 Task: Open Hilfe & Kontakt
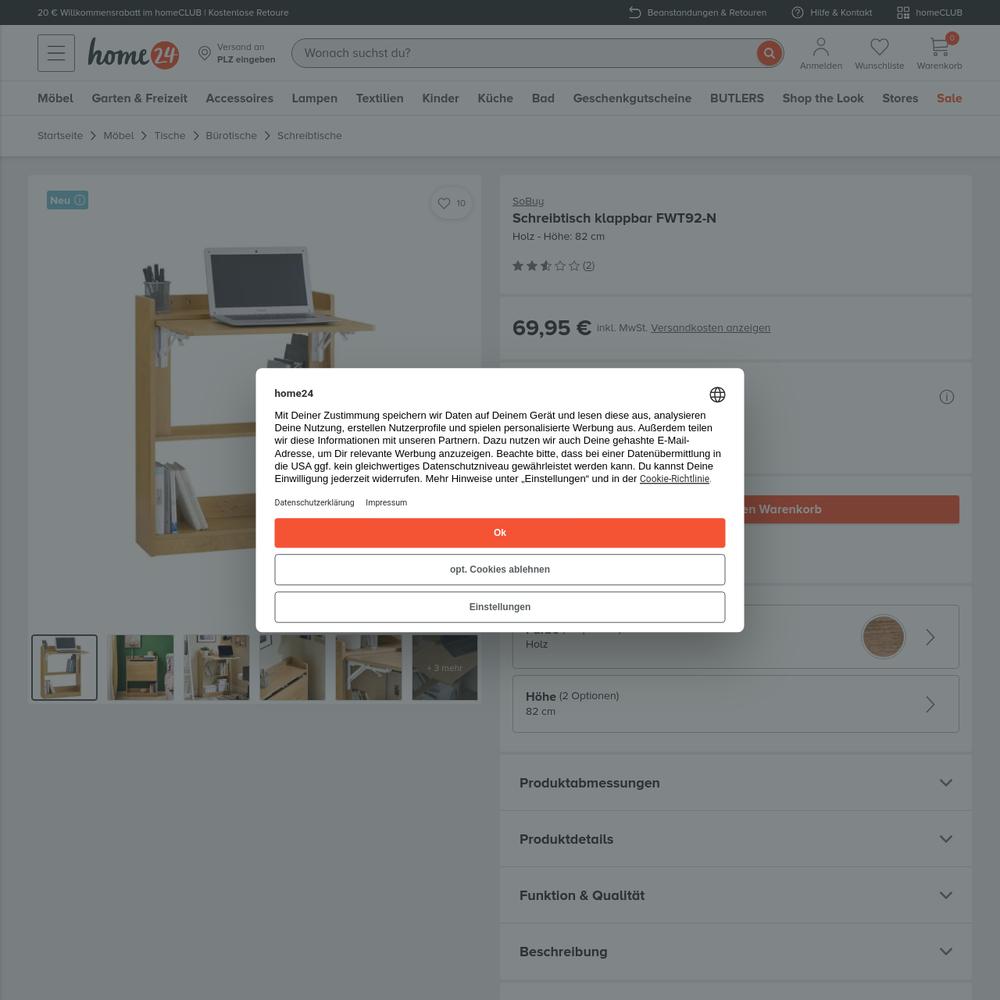832,13
